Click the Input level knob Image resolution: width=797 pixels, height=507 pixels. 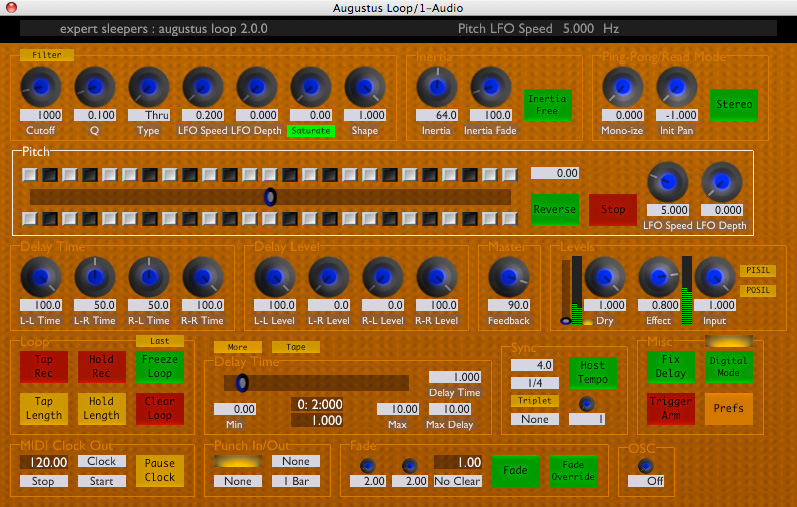(x=715, y=277)
